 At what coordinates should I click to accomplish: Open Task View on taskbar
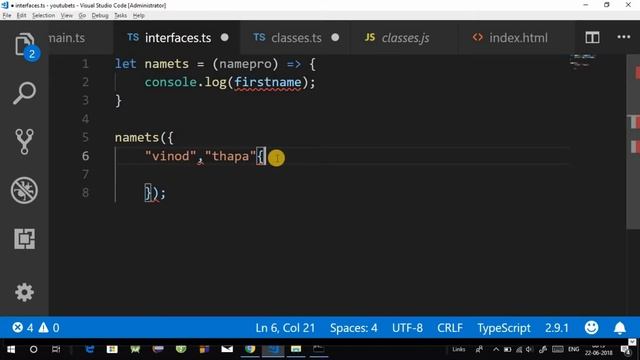pyautogui.click(x=56, y=349)
